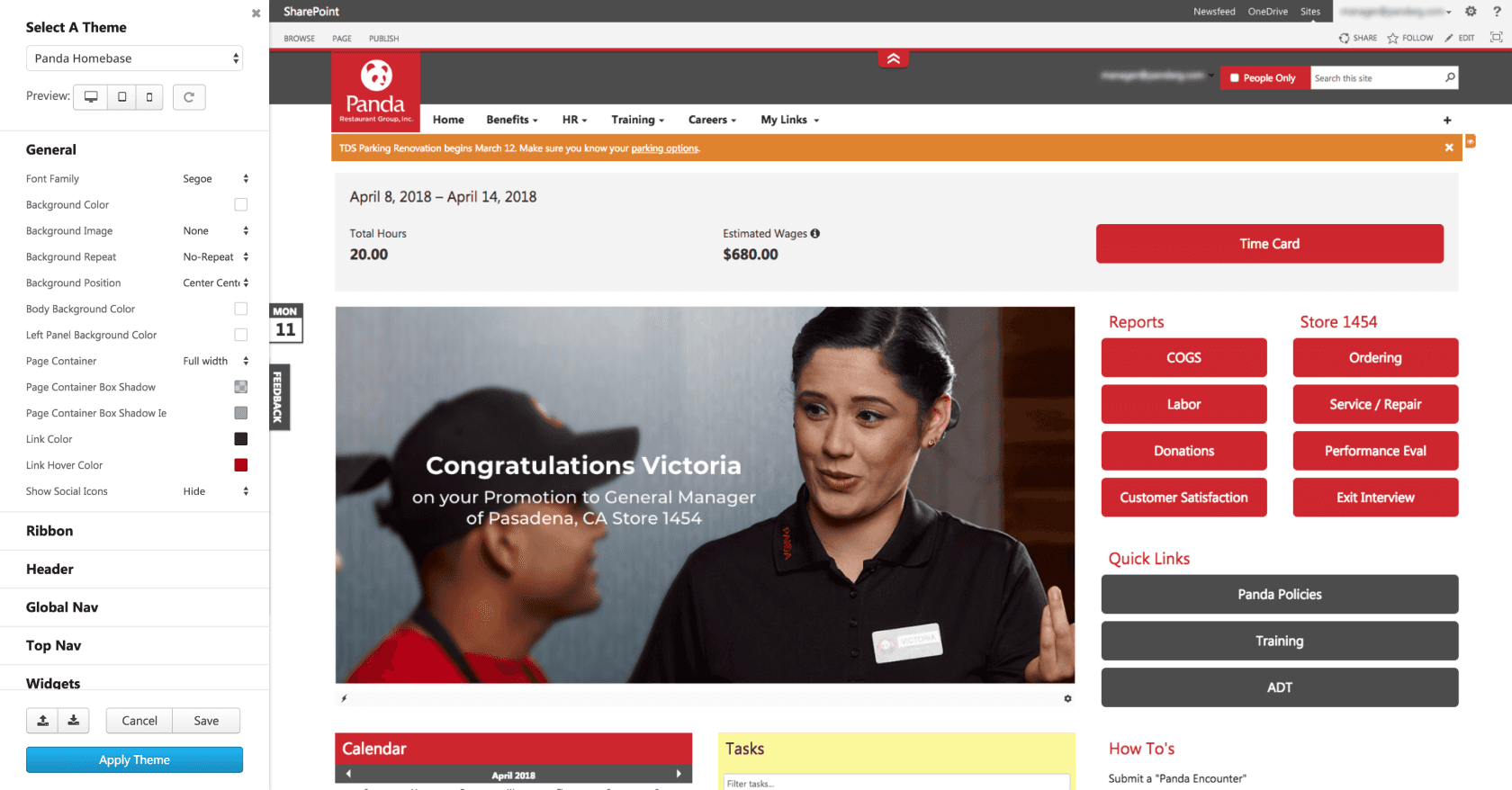Viewport: 1512px width, 790px height.
Task: Click the Panda Restaurant Group logo
Action: [376, 92]
